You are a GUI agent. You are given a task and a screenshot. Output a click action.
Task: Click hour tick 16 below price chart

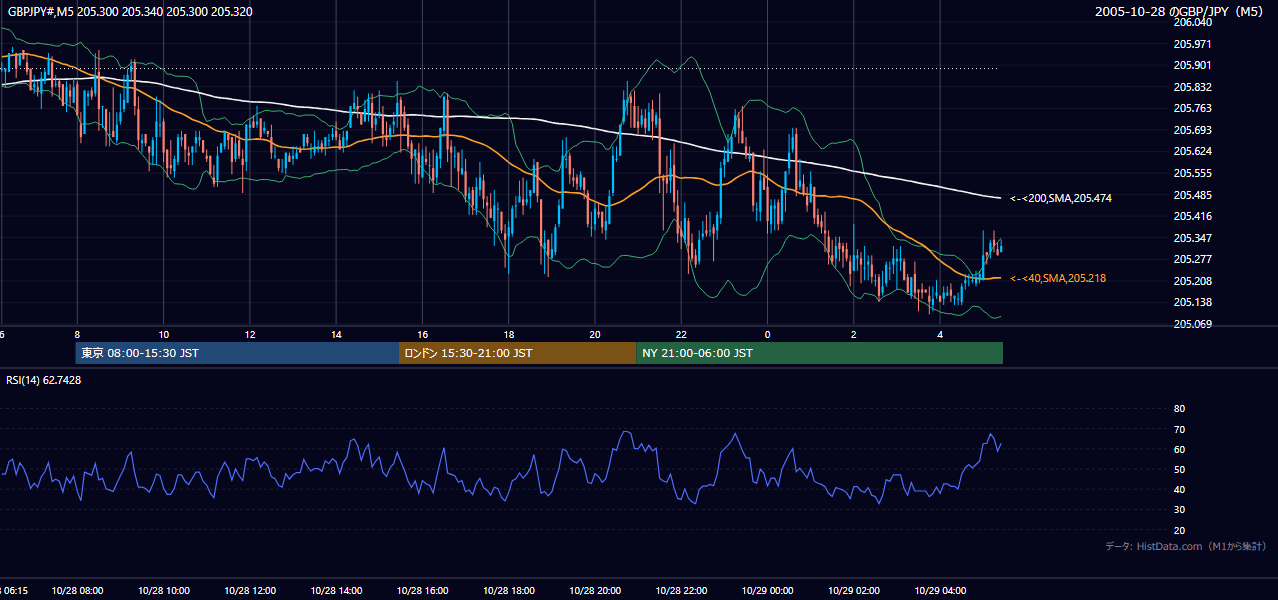pos(423,334)
